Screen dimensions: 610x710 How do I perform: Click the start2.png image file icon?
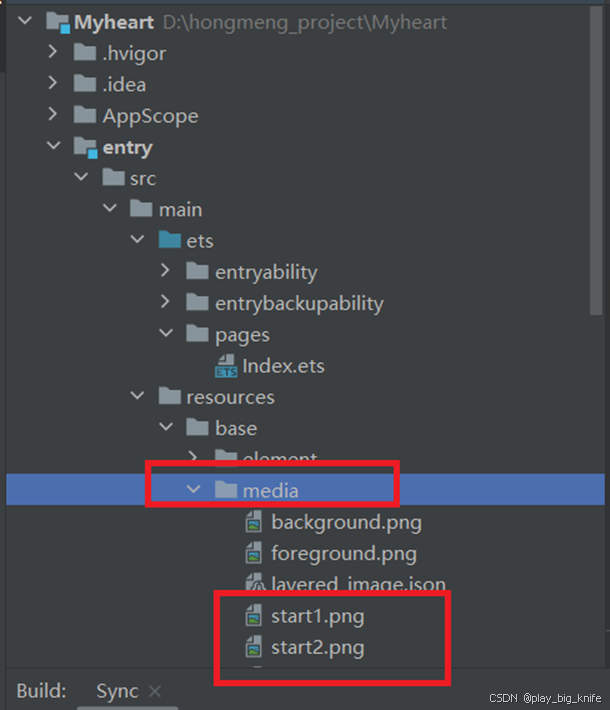[254, 647]
